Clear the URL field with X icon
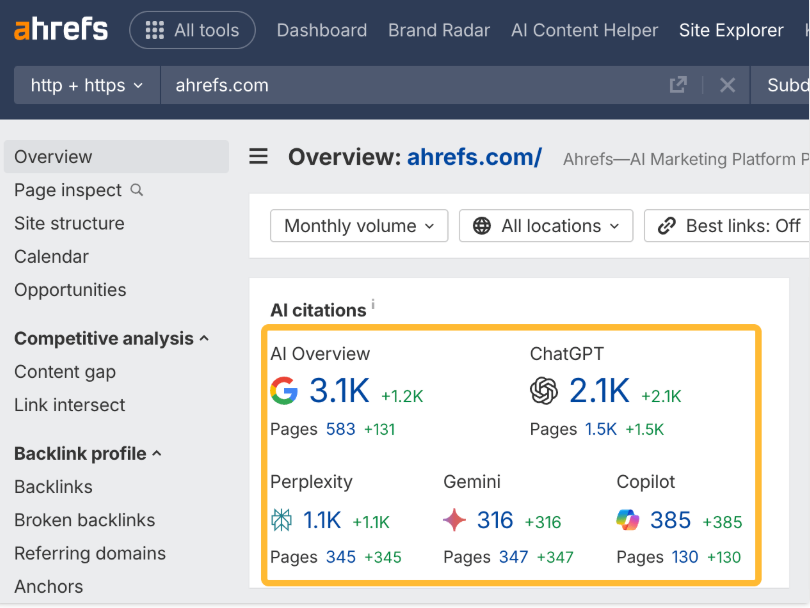 coord(727,85)
